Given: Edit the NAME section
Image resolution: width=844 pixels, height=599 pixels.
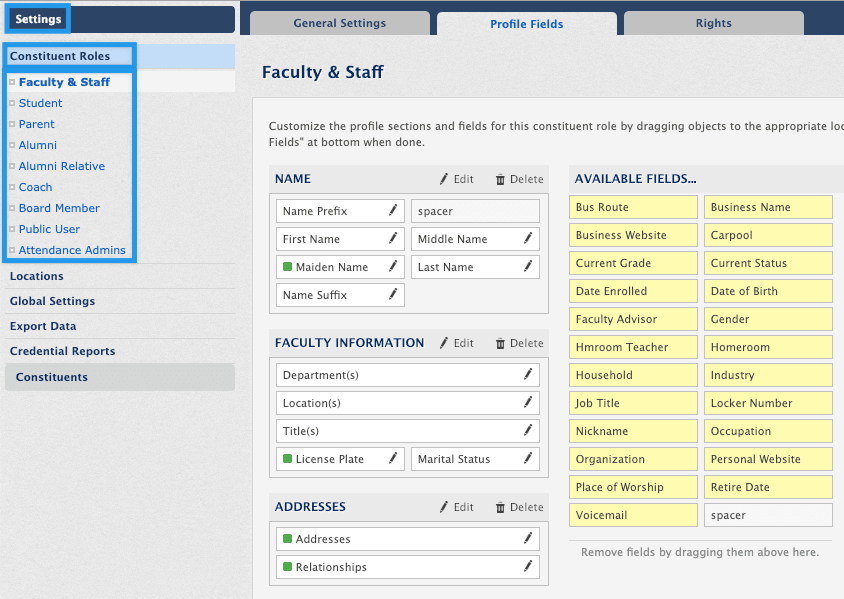Looking at the screenshot, I should click(x=456, y=179).
